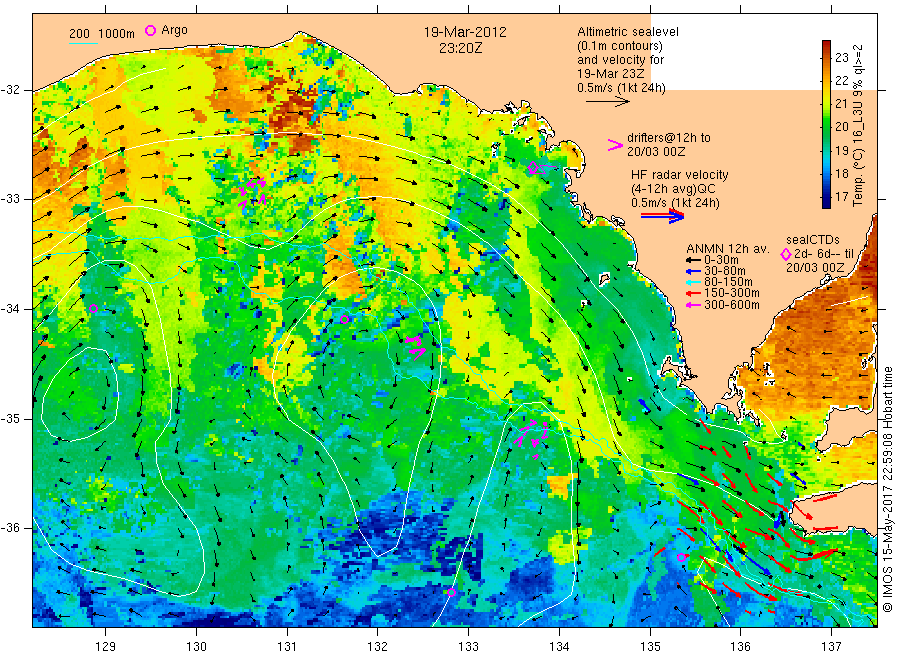This screenshot has width=900, height=660.
Task: Click the 'HF radar velocity' legend text
Action: point(680,174)
